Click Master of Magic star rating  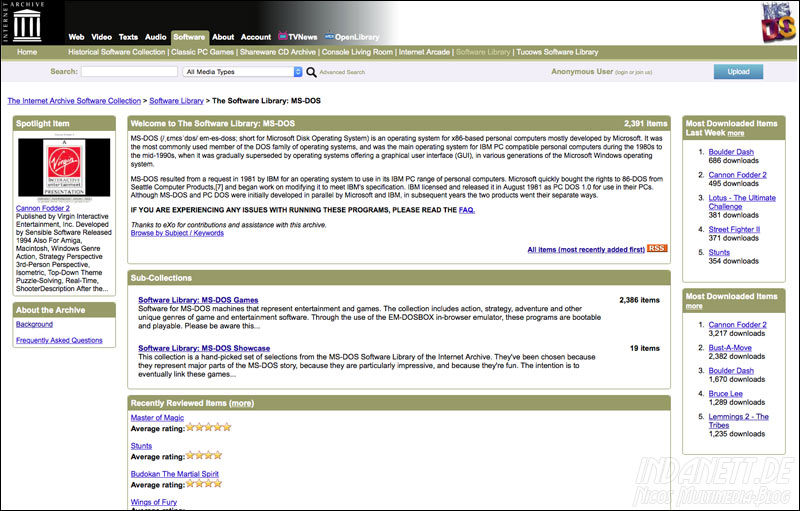click(208, 427)
